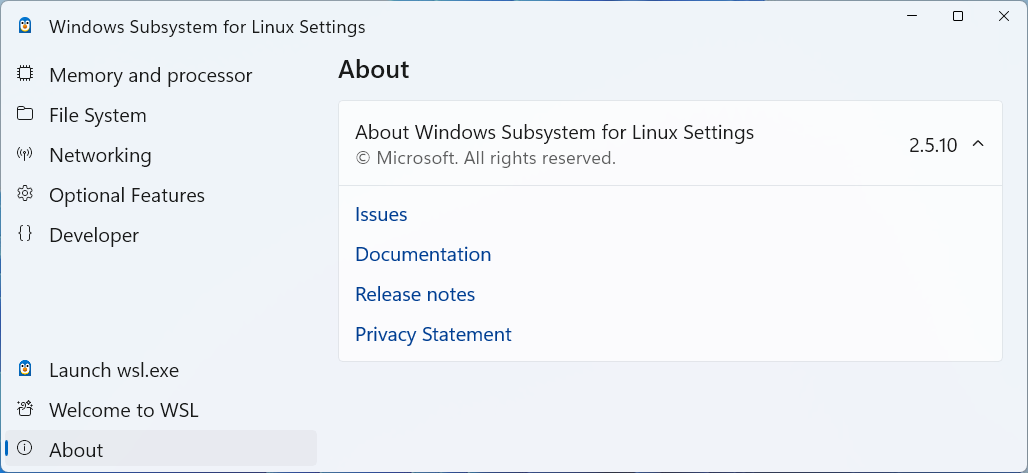The width and height of the screenshot is (1028, 473).
Task: Click the About page heading
Action: pyautogui.click(x=374, y=70)
